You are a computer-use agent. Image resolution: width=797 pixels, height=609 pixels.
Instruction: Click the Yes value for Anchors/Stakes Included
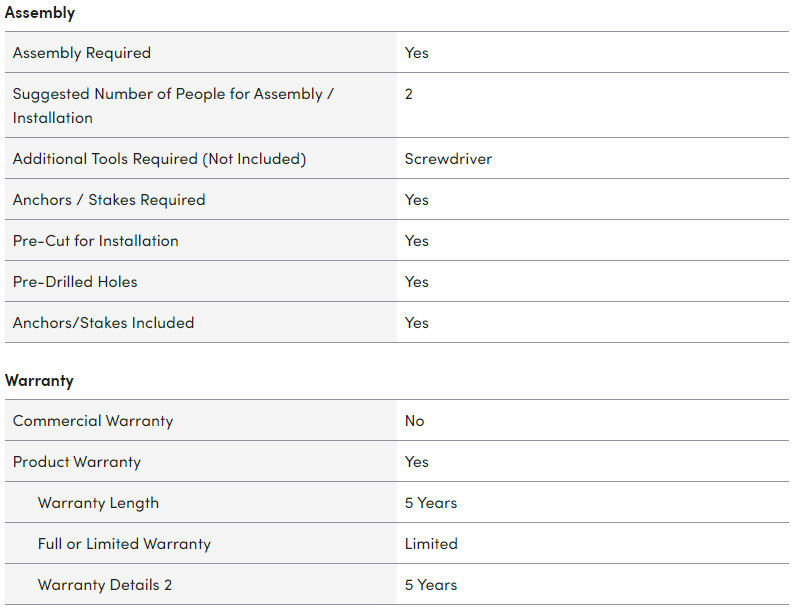click(x=417, y=322)
